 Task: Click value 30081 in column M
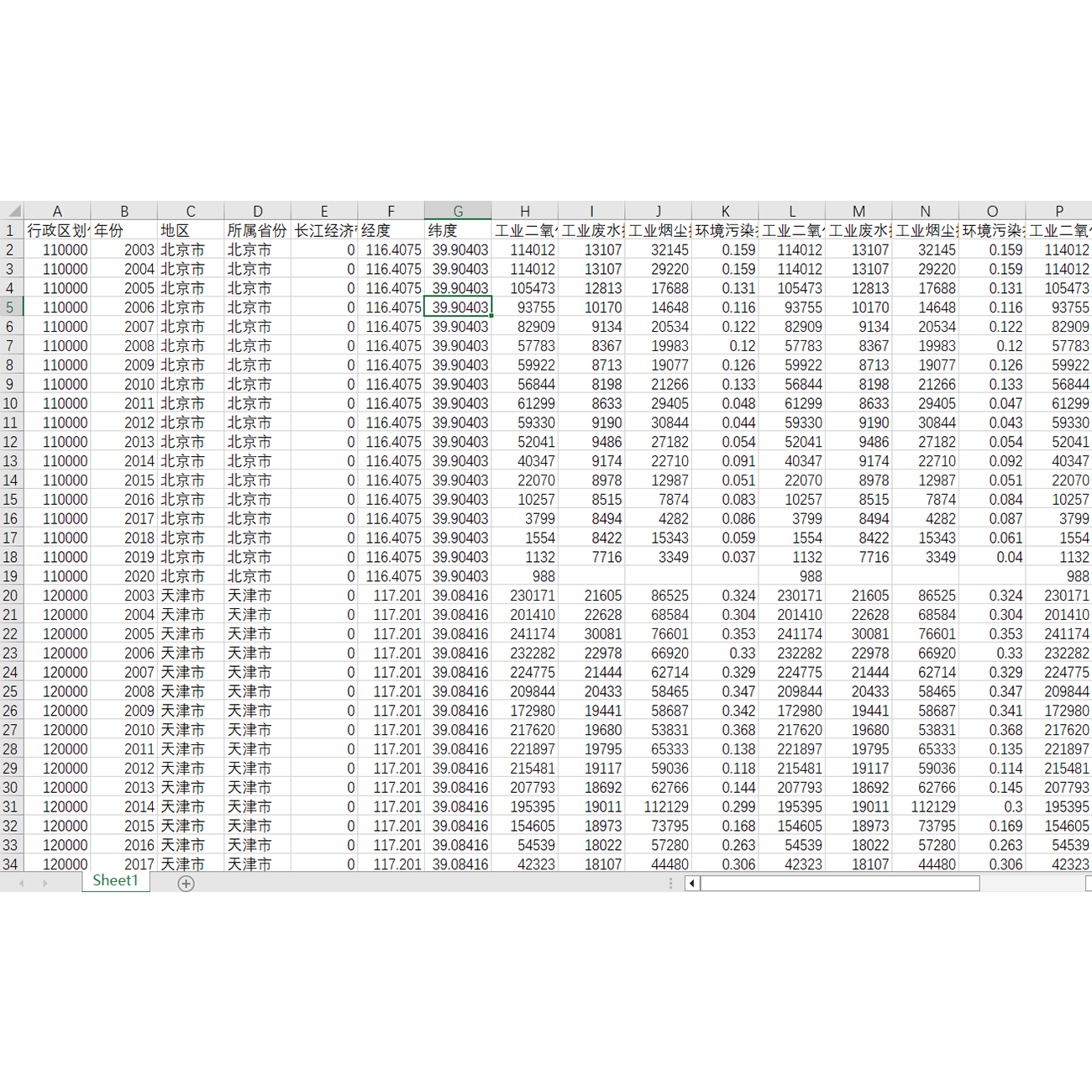858,633
